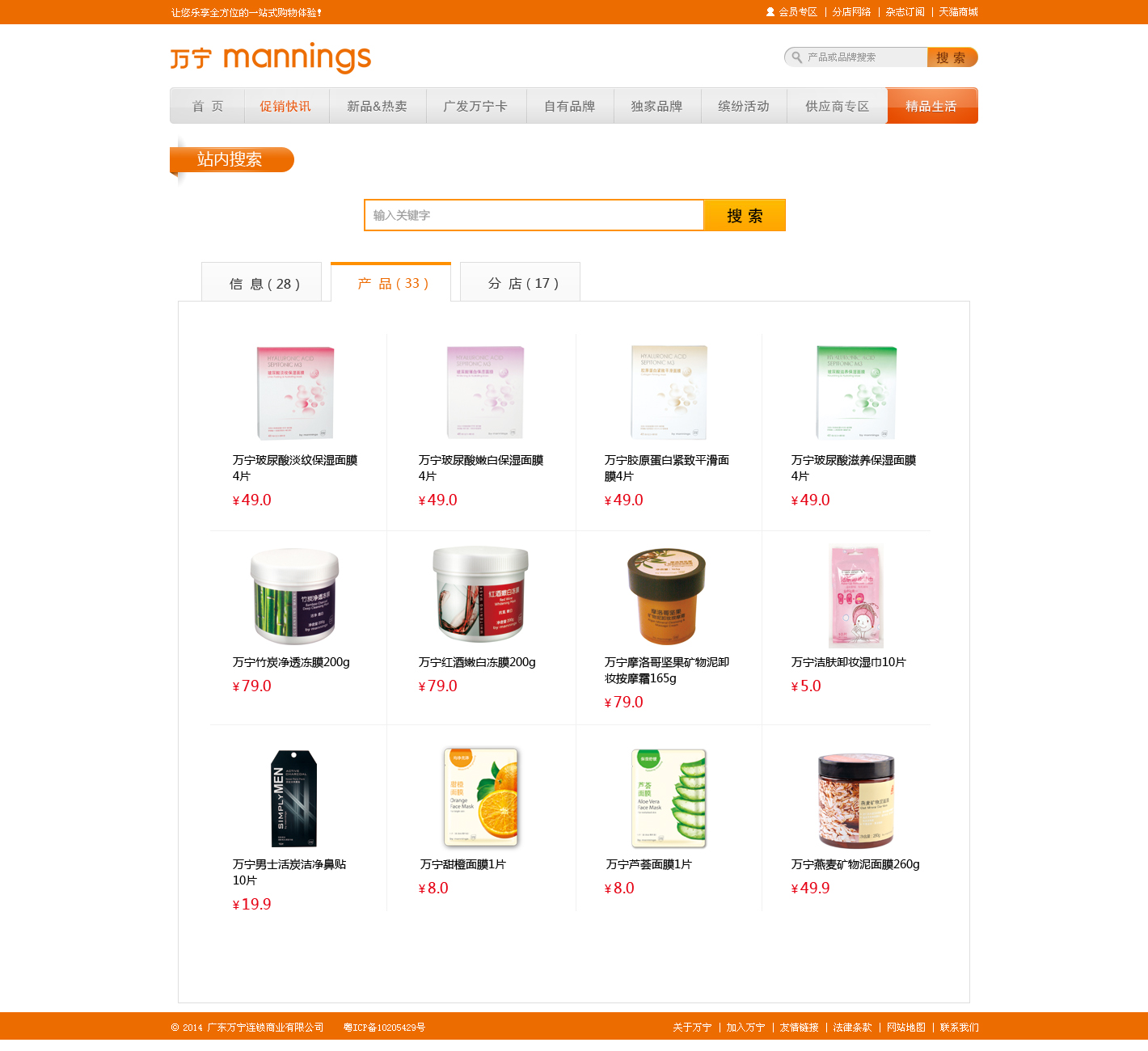
Task: Open the orange face mask product image
Action: 481,798
